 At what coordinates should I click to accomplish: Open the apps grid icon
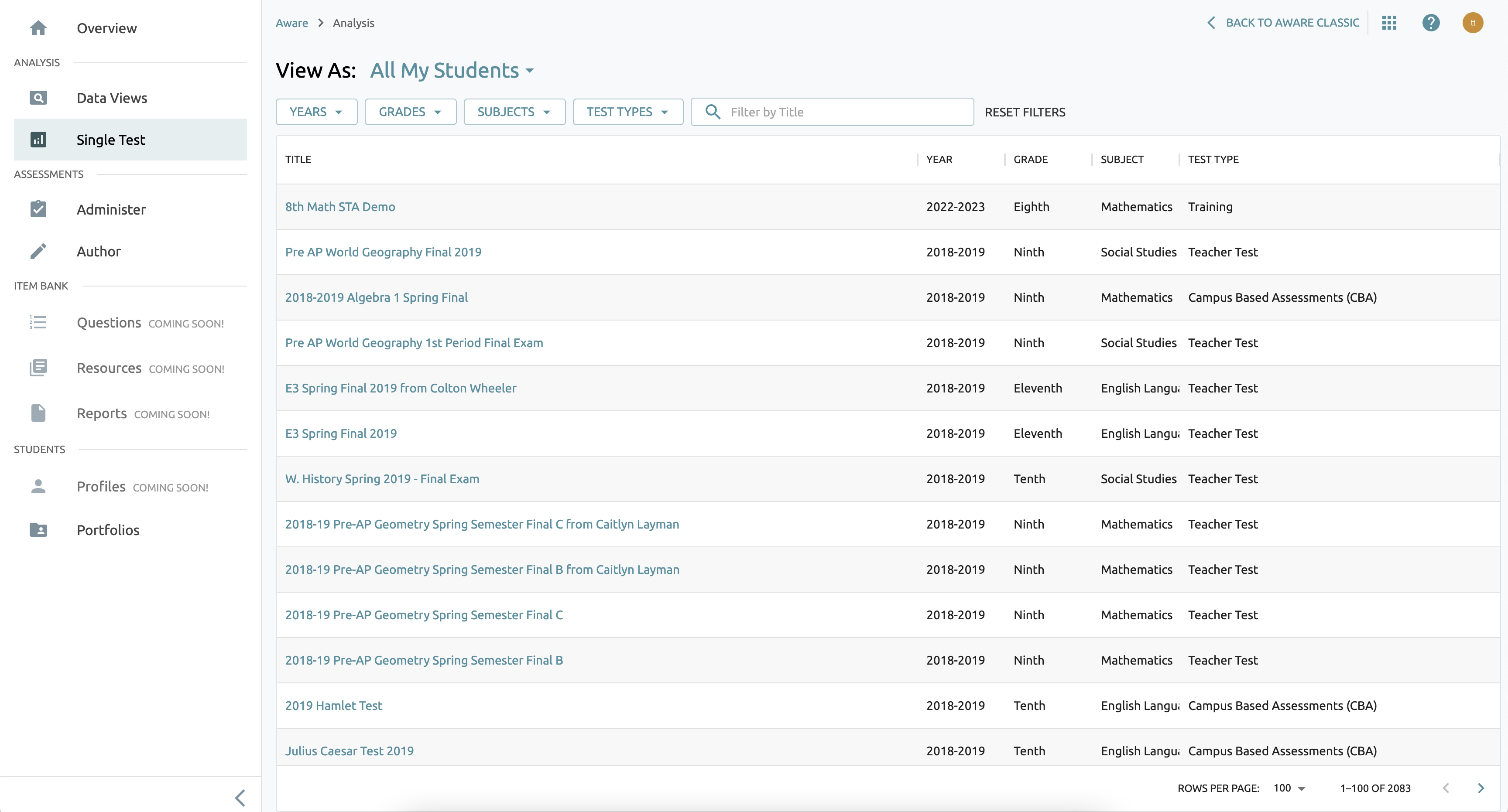(x=1388, y=23)
